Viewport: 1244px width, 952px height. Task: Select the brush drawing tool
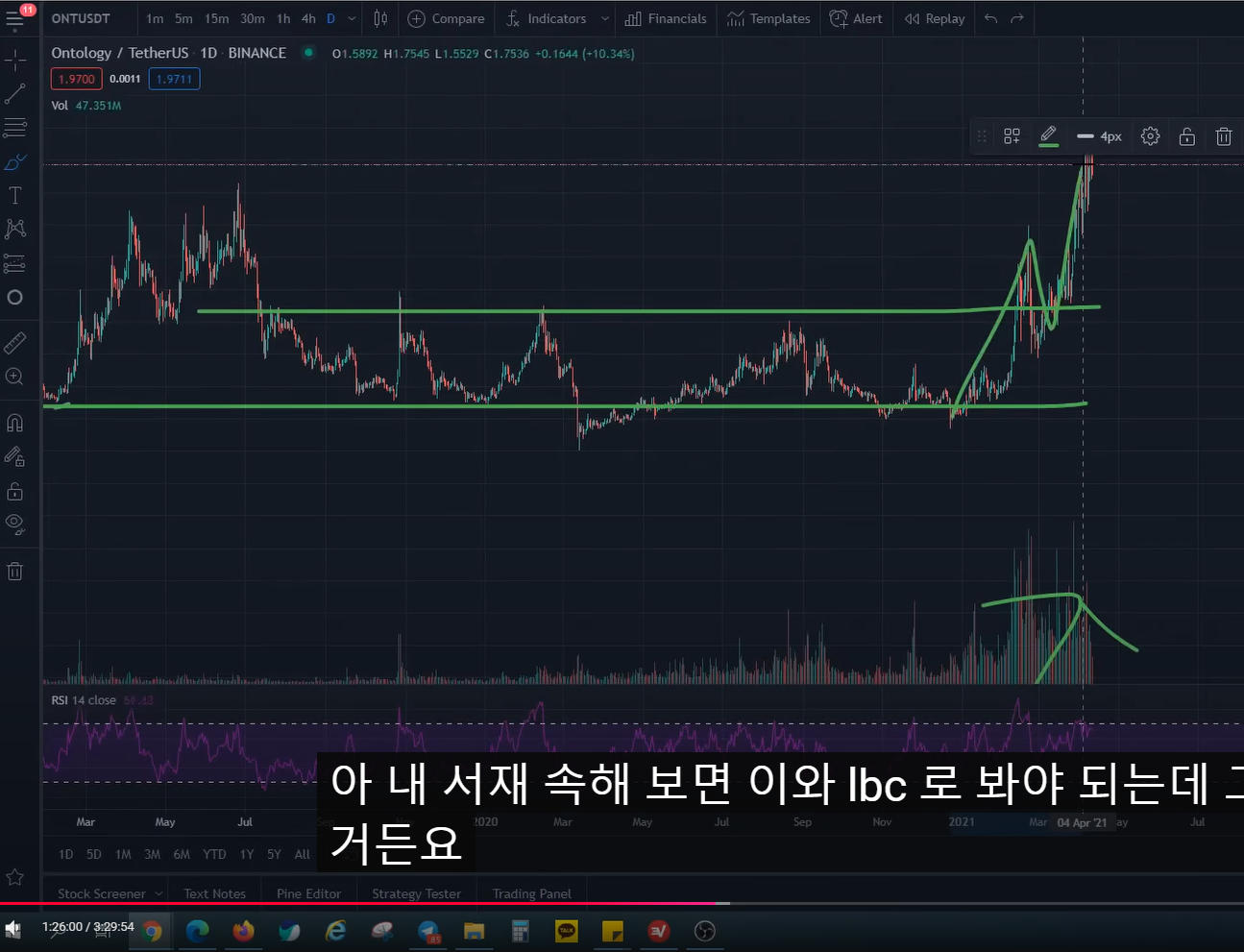pos(15,161)
